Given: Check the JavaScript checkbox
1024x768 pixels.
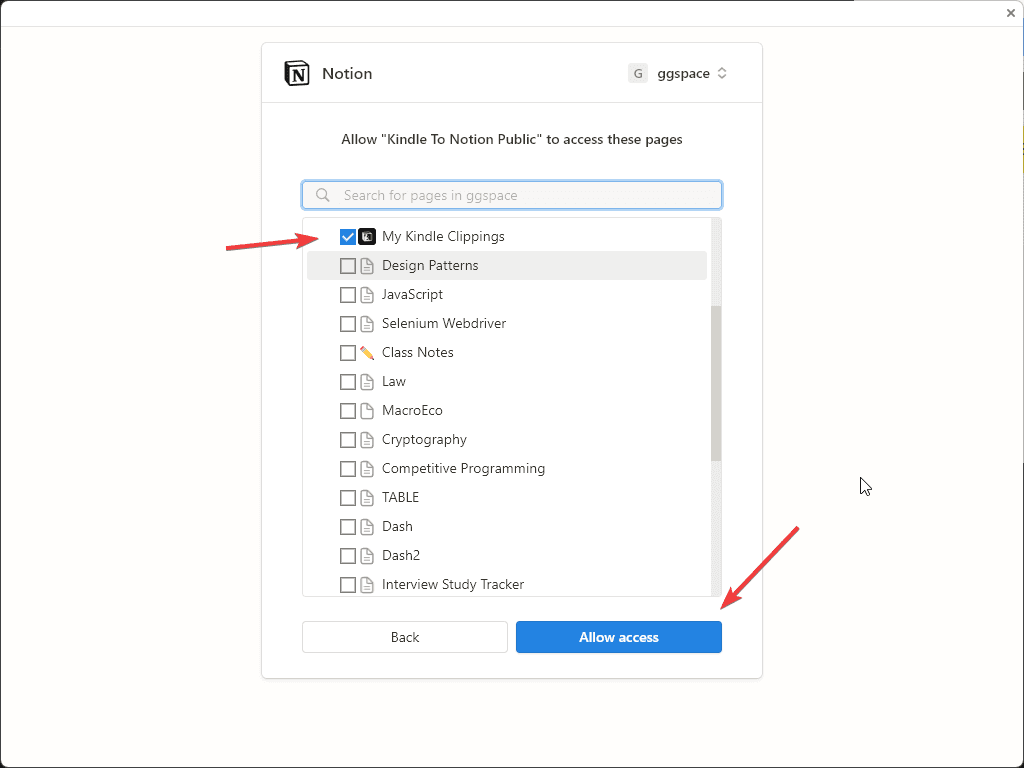Looking at the screenshot, I should tap(347, 295).
